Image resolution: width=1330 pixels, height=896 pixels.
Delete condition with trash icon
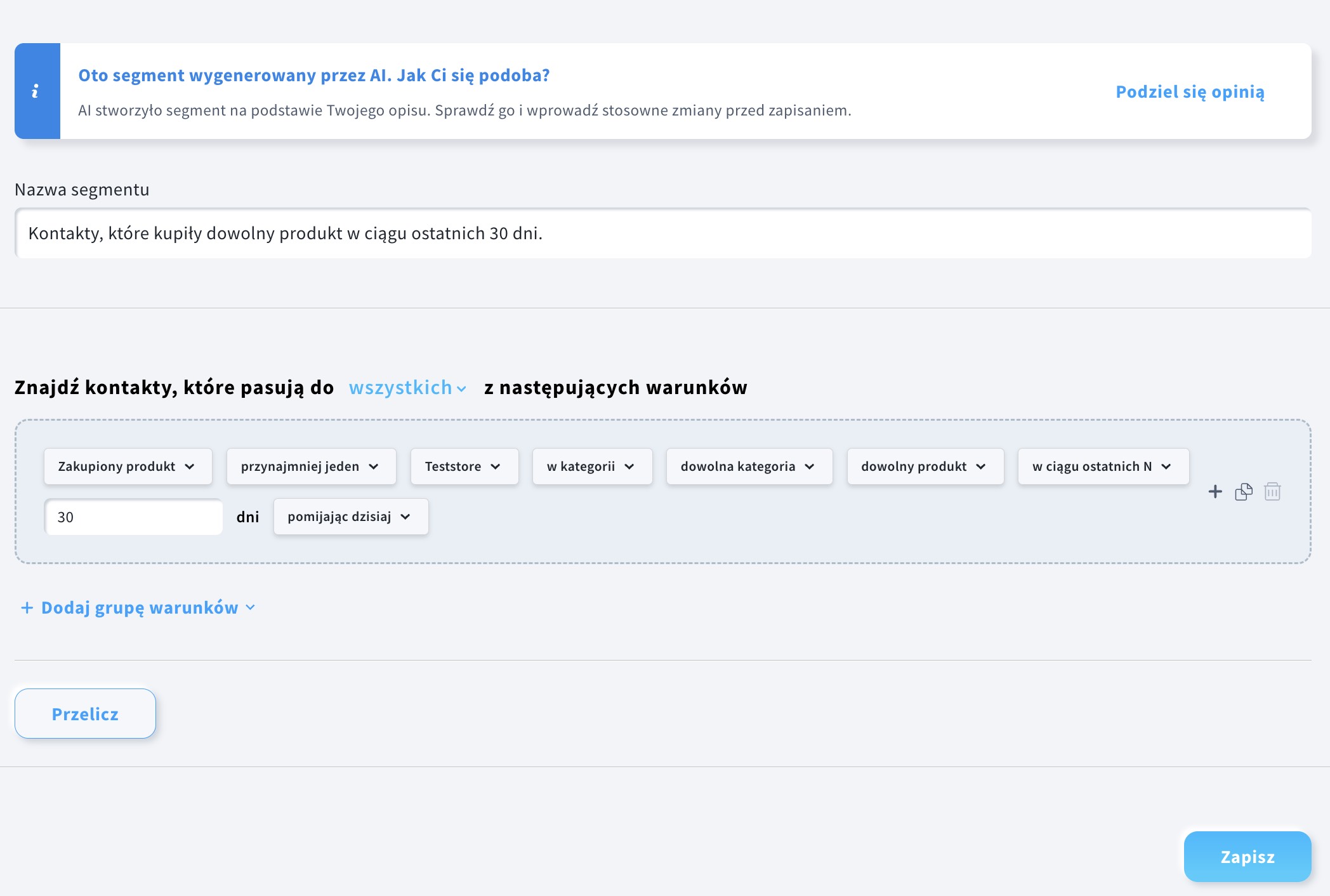1272,492
